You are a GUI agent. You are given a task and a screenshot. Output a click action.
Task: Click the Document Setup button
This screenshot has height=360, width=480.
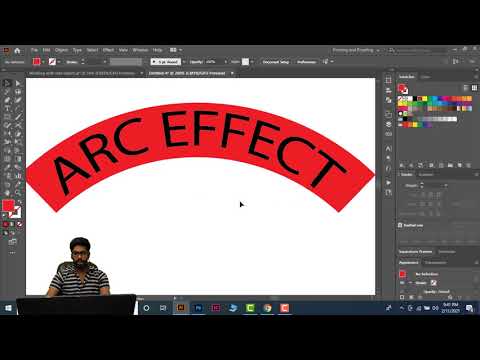coord(275,62)
